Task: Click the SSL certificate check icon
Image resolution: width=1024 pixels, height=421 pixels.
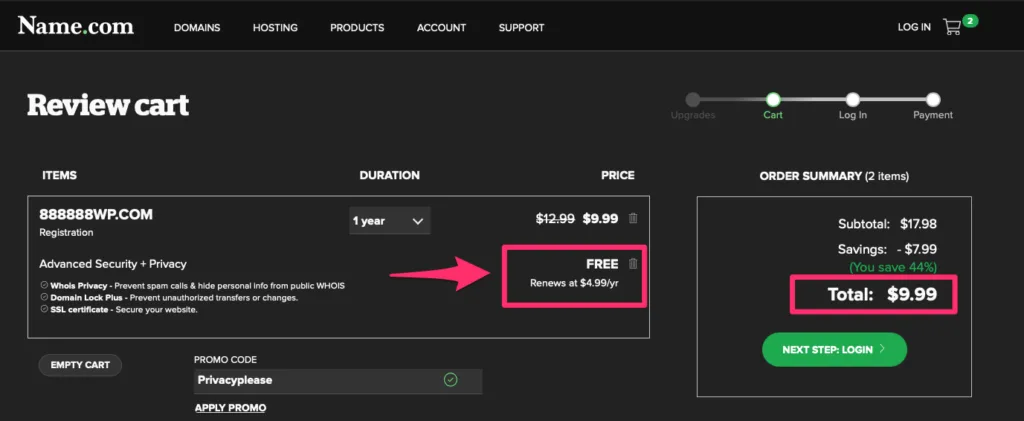Action: click(x=44, y=309)
